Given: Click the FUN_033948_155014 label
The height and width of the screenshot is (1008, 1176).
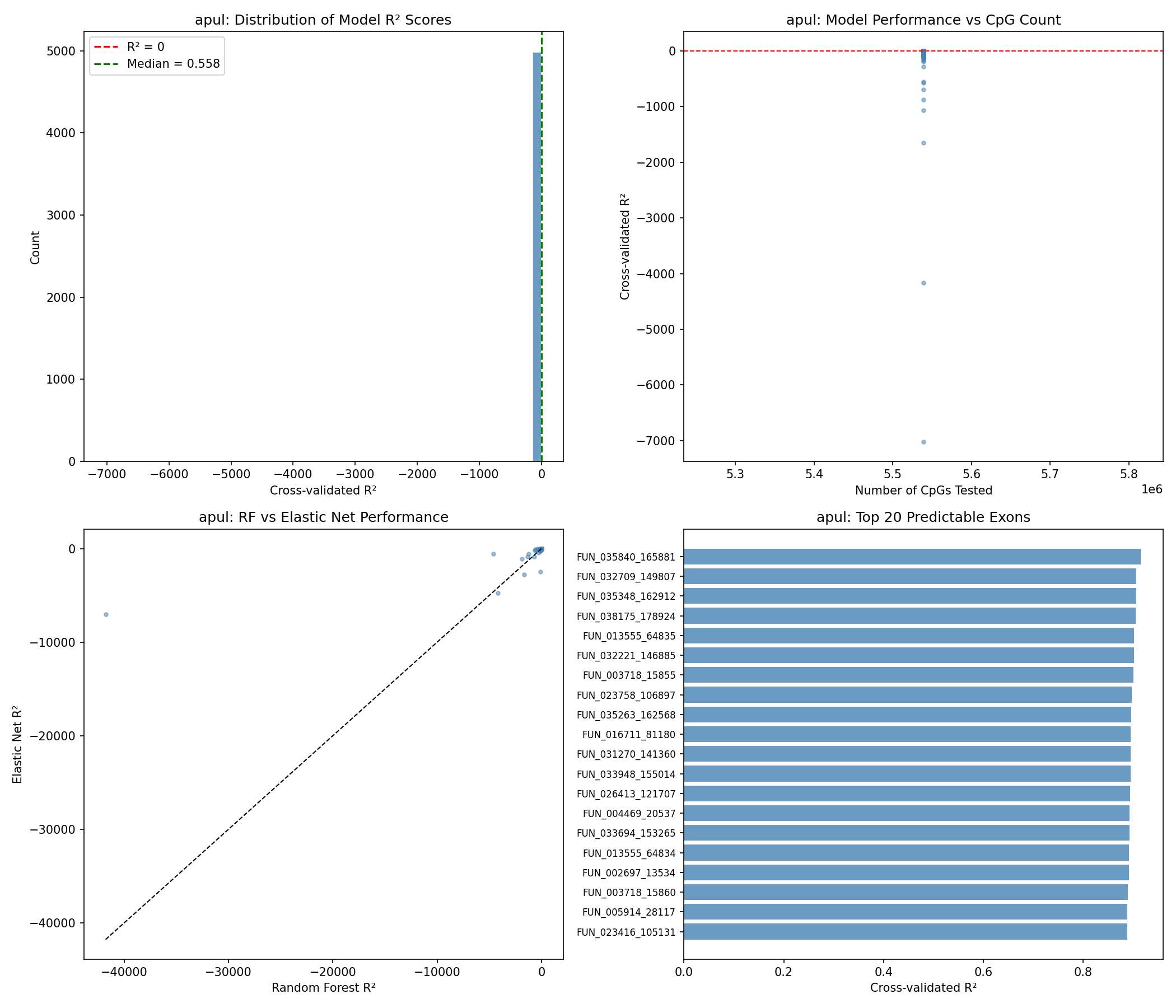Looking at the screenshot, I should [x=626, y=774].
